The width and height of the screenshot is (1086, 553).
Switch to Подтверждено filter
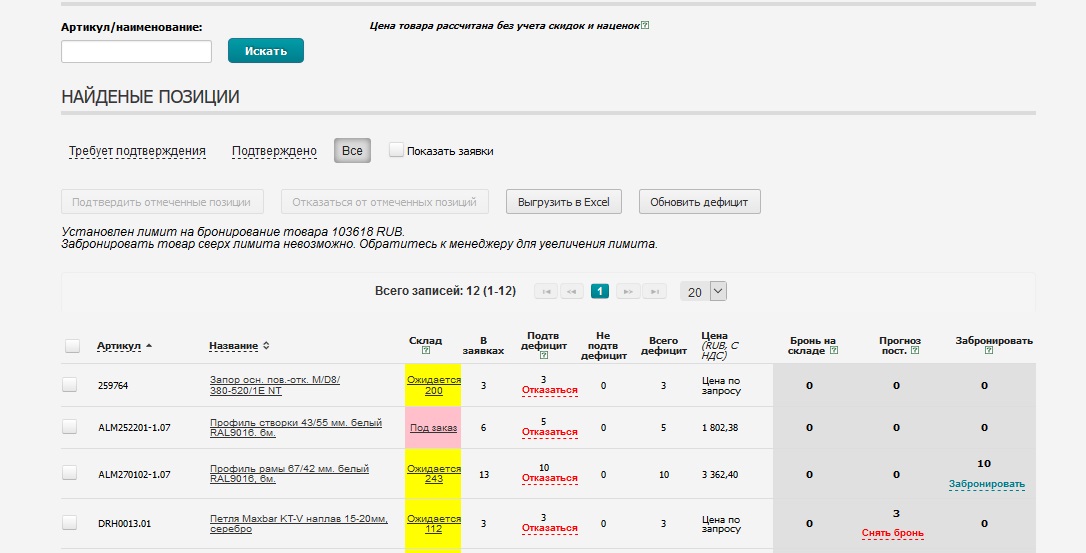(x=274, y=151)
